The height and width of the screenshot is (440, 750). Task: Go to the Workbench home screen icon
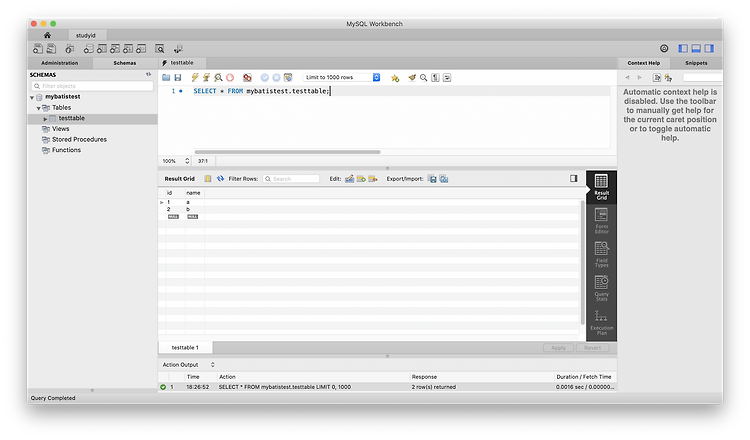(x=47, y=35)
